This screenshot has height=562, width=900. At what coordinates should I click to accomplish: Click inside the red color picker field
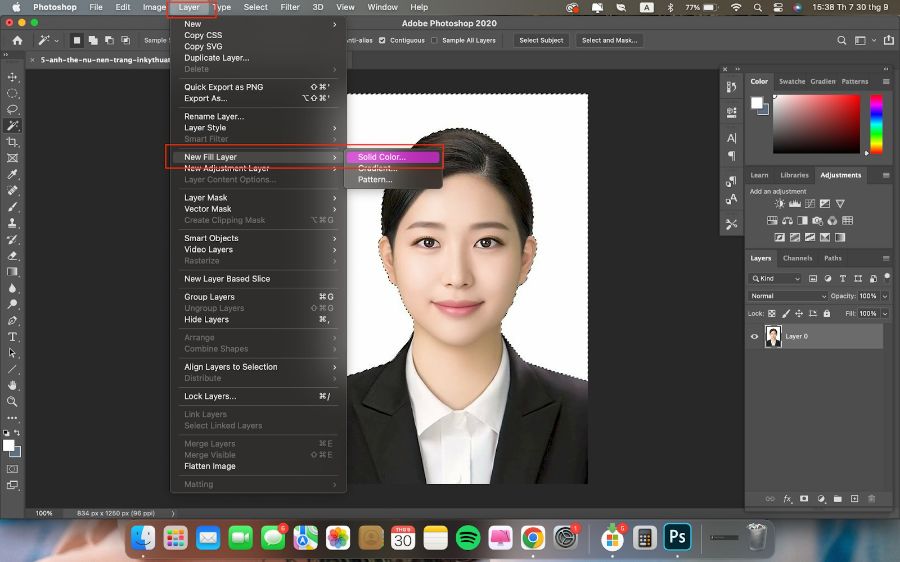(x=816, y=124)
